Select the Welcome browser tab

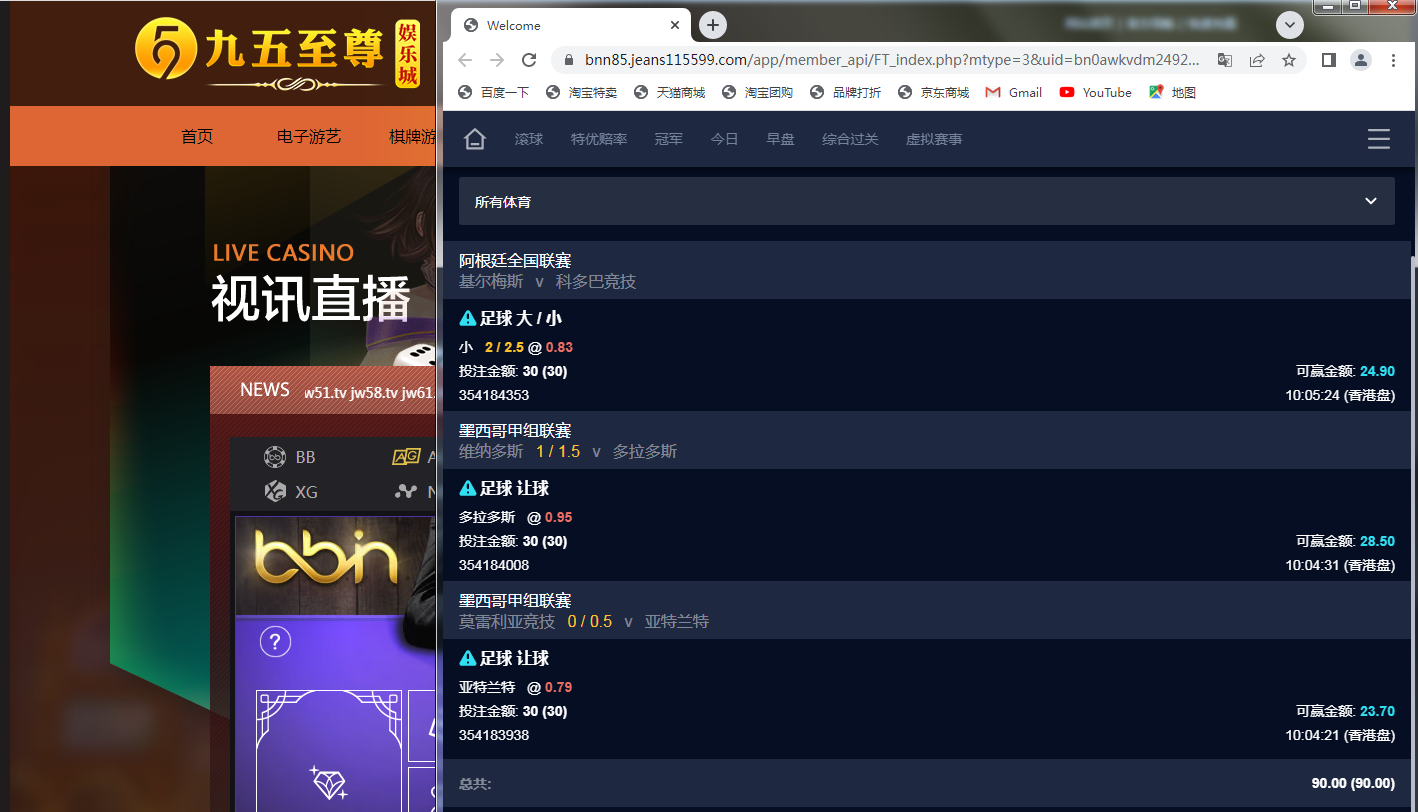click(571, 26)
